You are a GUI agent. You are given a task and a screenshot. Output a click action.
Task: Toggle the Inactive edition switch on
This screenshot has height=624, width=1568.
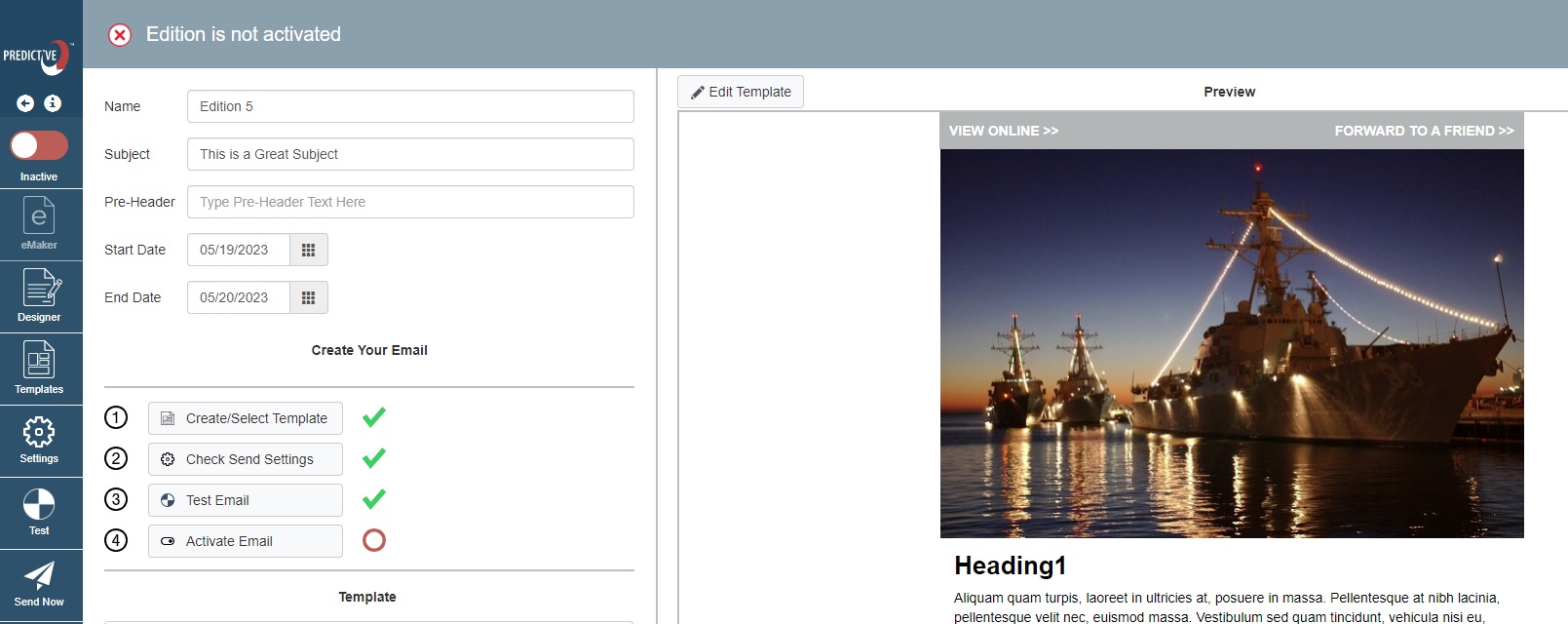[39, 146]
